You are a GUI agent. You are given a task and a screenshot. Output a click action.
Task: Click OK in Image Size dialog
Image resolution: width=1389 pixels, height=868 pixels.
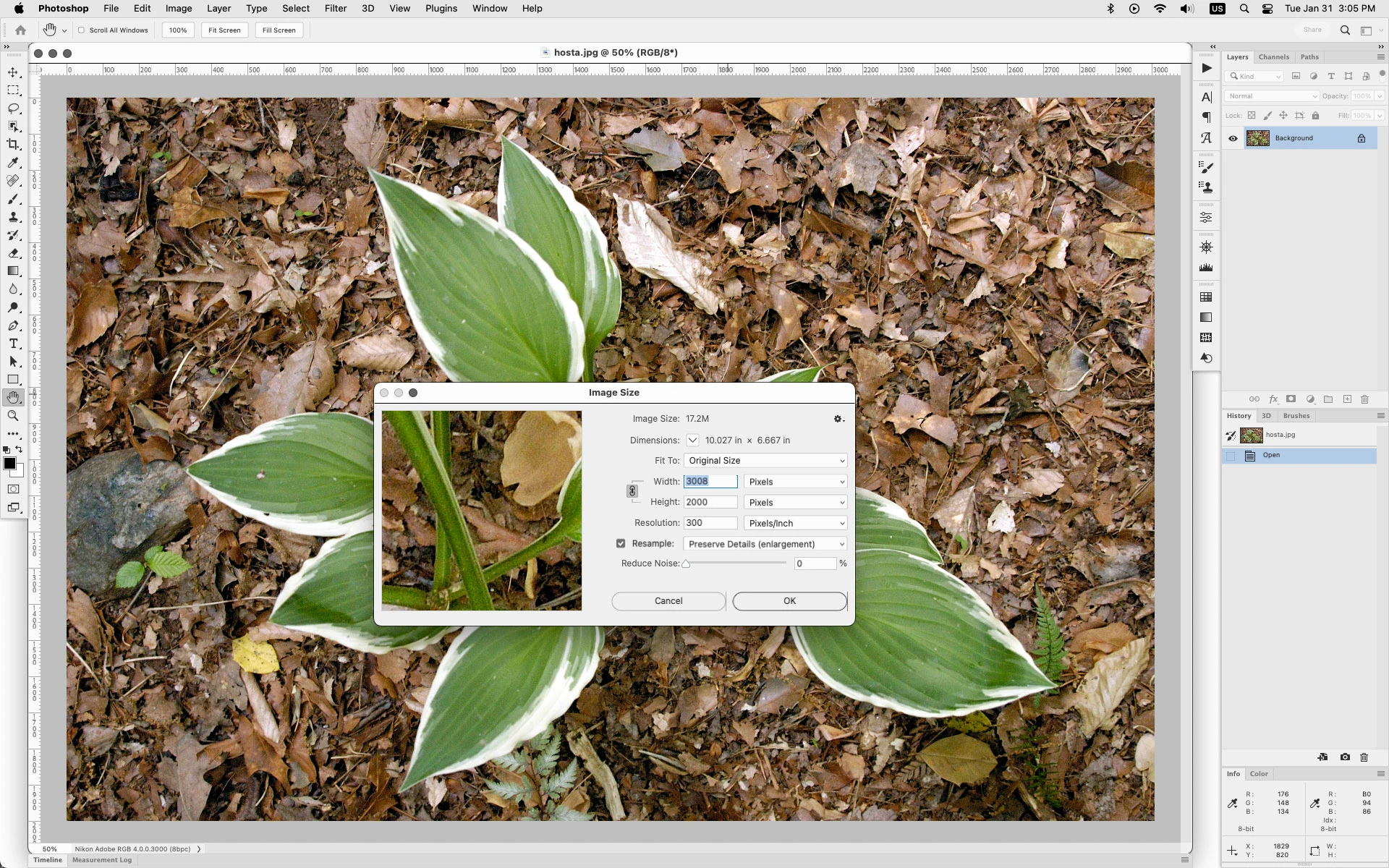789,601
